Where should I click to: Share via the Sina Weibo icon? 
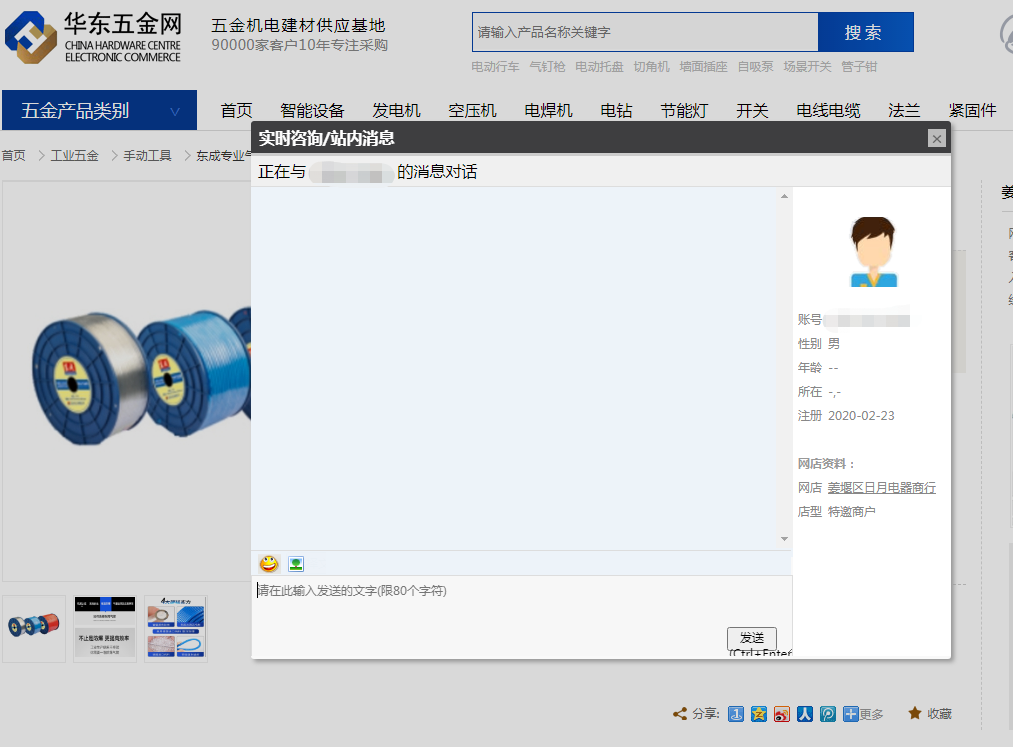point(782,714)
